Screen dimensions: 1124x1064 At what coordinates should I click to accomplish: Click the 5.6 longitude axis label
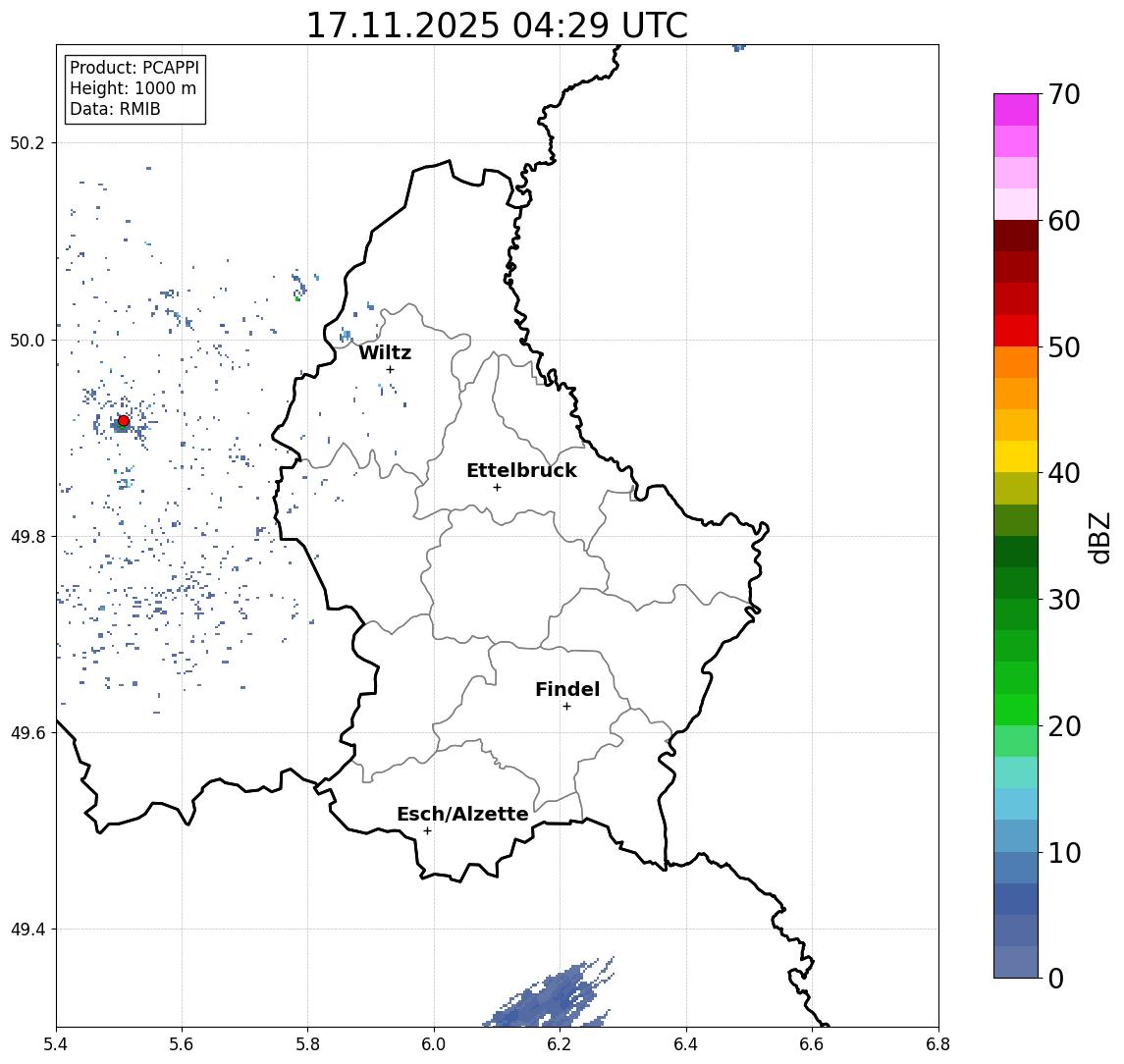point(182,1044)
